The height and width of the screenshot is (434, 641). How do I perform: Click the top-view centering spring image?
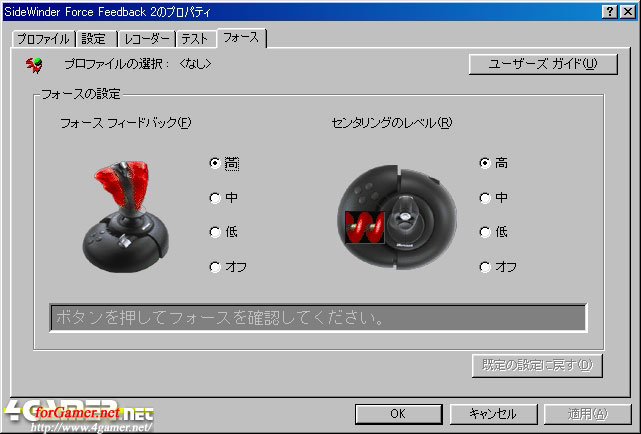pyautogui.click(x=397, y=217)
